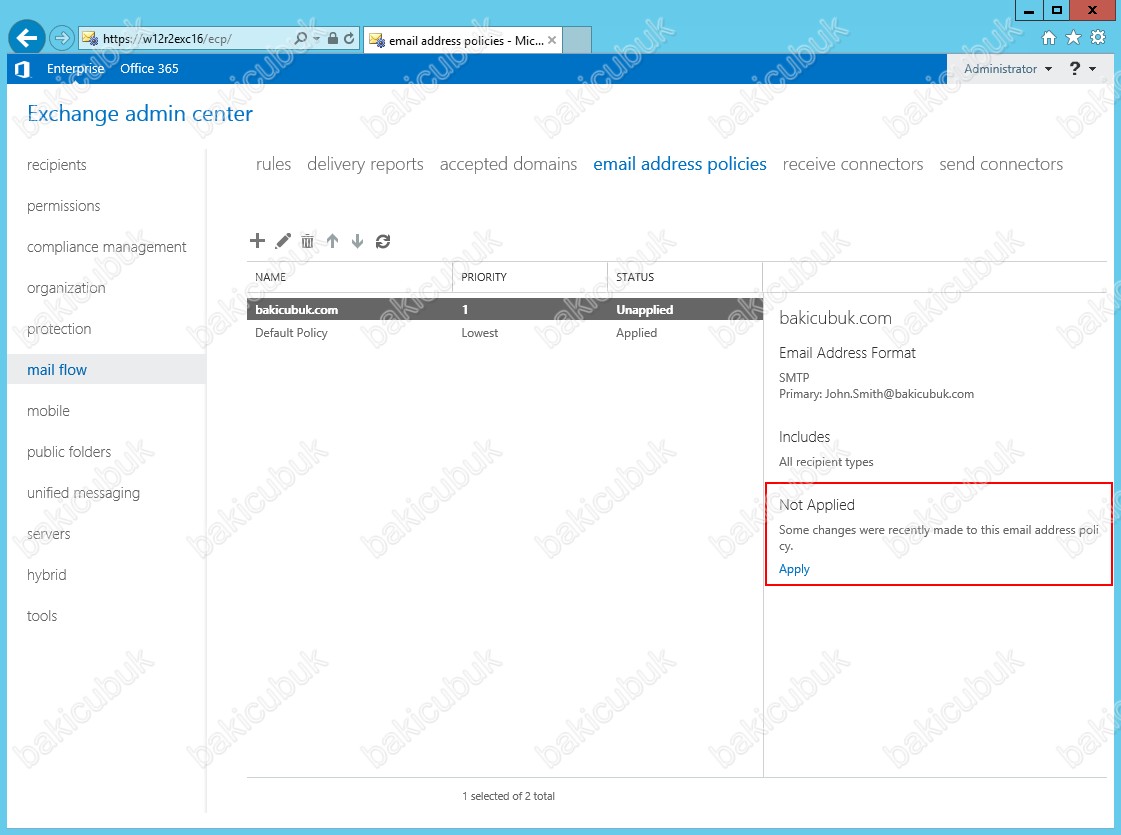This screenshot has width=1121, height=835.
Task: Open the receive connectors tab
Action: click(x=853, y=164)
